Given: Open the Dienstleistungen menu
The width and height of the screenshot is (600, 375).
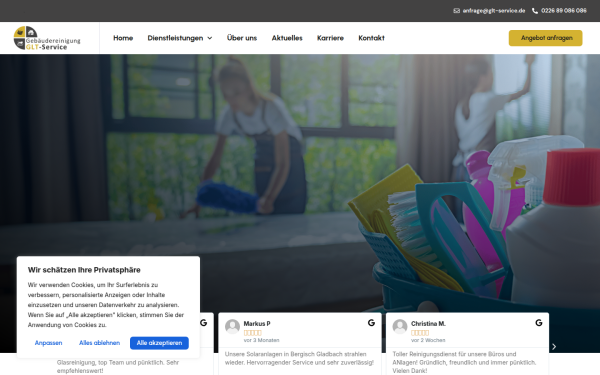Looking at the screenshot, I should pyautogui.click(x=175, y=38).
